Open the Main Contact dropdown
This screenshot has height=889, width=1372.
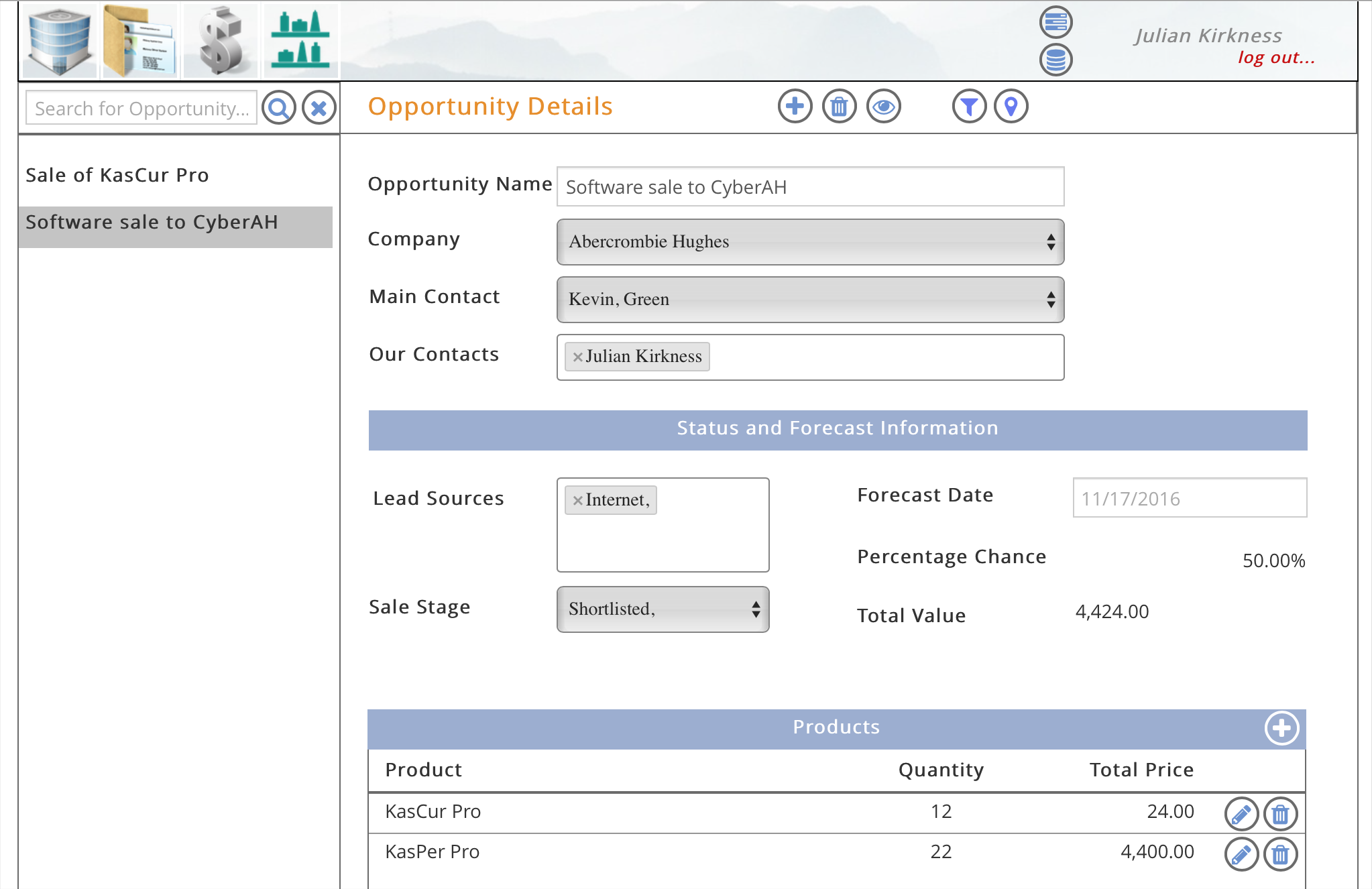click(x=810, y=300)
